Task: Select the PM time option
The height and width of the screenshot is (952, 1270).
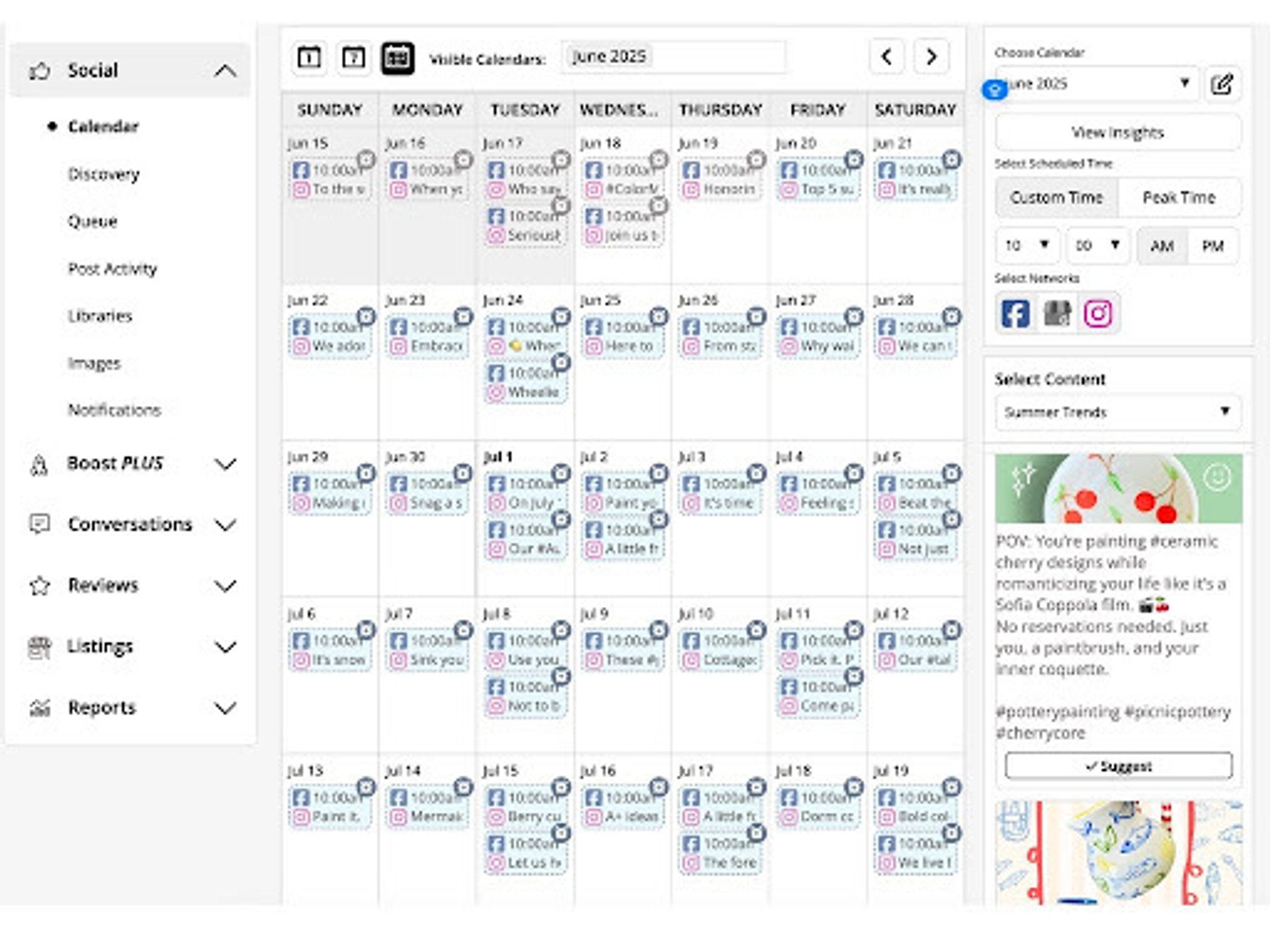Action: tap(1212, 247)
